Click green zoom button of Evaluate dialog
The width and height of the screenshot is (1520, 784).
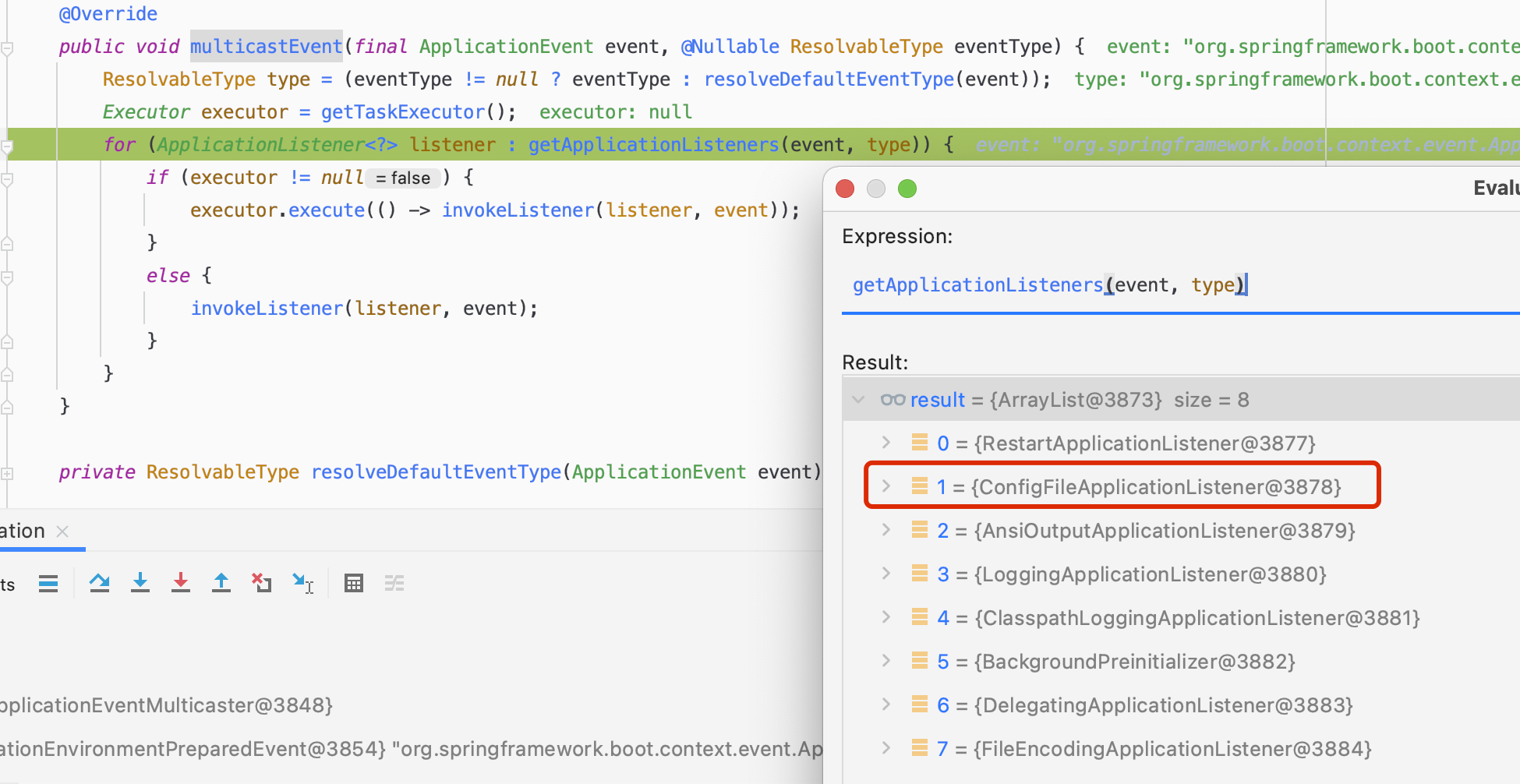tap(907, 189)
